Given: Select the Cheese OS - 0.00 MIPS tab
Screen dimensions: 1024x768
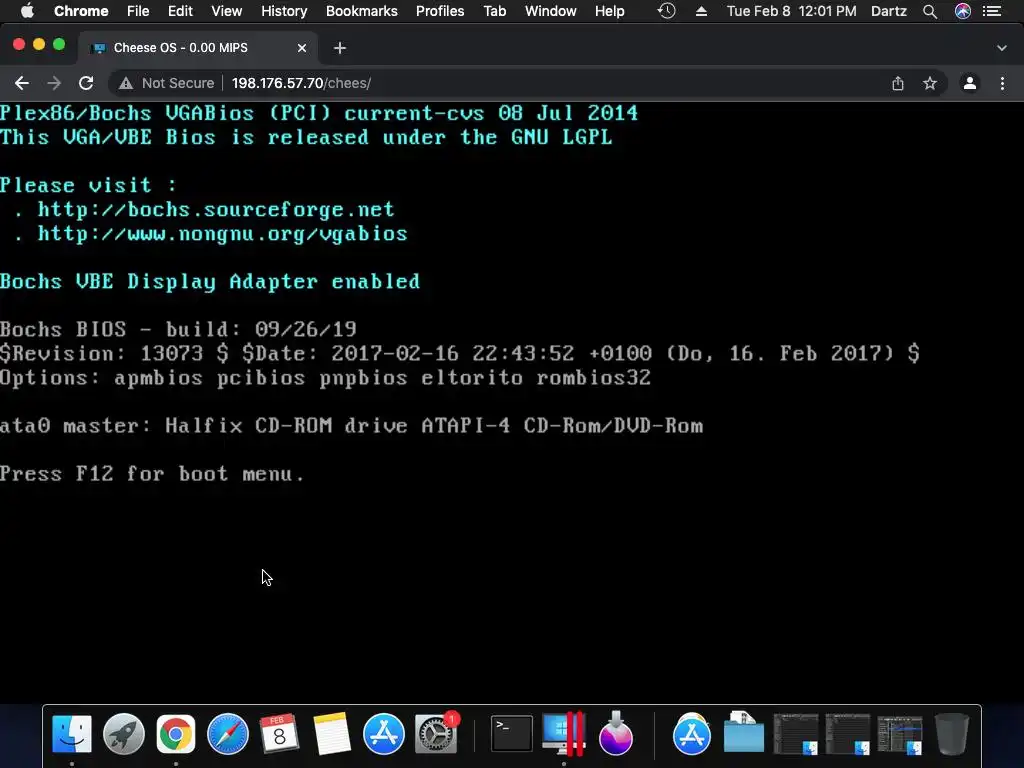Looking at the screenshot, I should [x=198, y=48].
